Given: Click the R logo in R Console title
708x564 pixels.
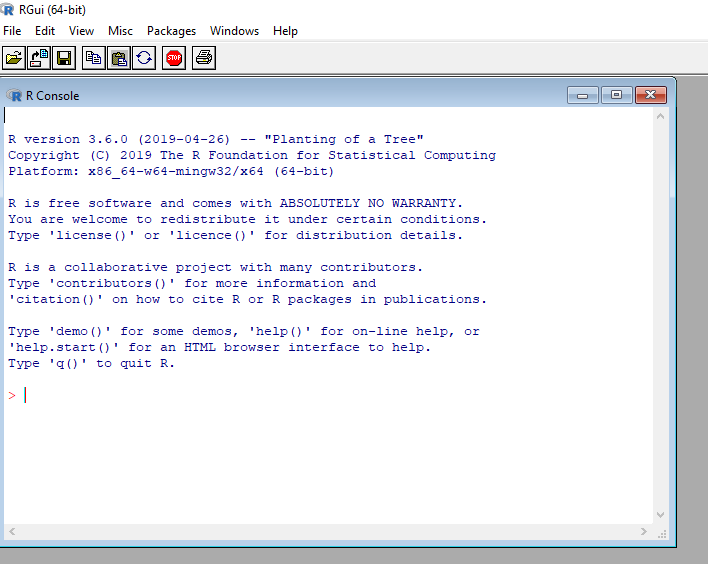Looking at the screenshot, I should (x=14, y=95).
